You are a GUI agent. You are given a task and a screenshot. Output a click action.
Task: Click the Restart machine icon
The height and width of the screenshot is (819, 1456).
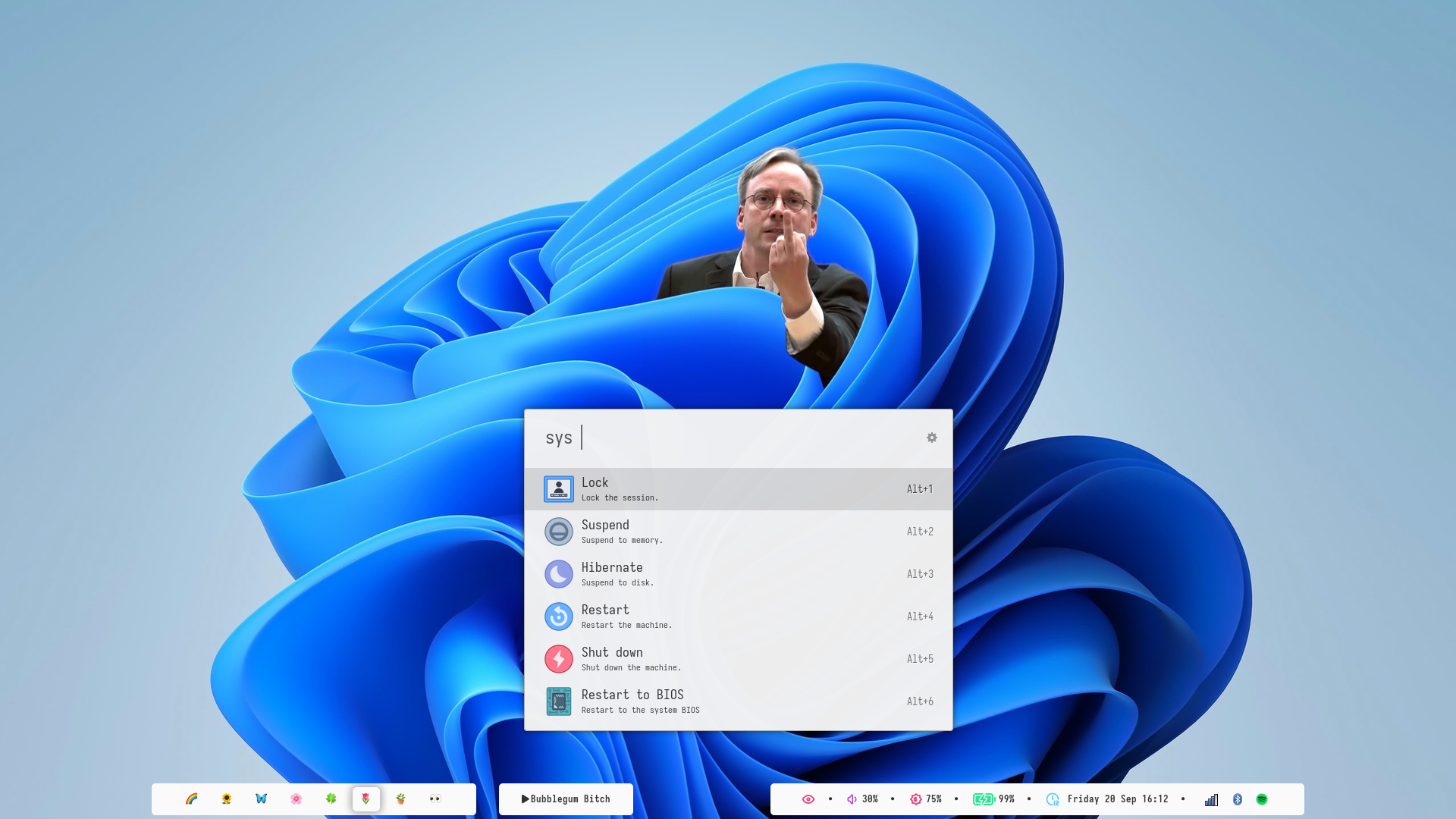[559, 617]
